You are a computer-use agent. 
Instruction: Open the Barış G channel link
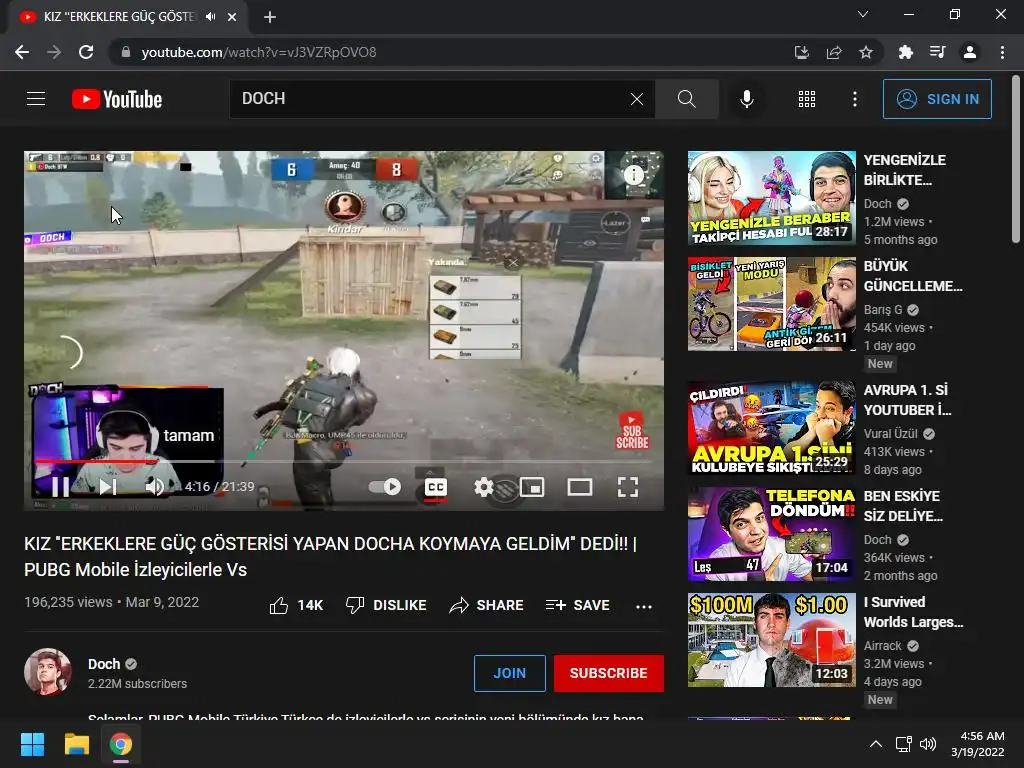(x=883, y=310)
